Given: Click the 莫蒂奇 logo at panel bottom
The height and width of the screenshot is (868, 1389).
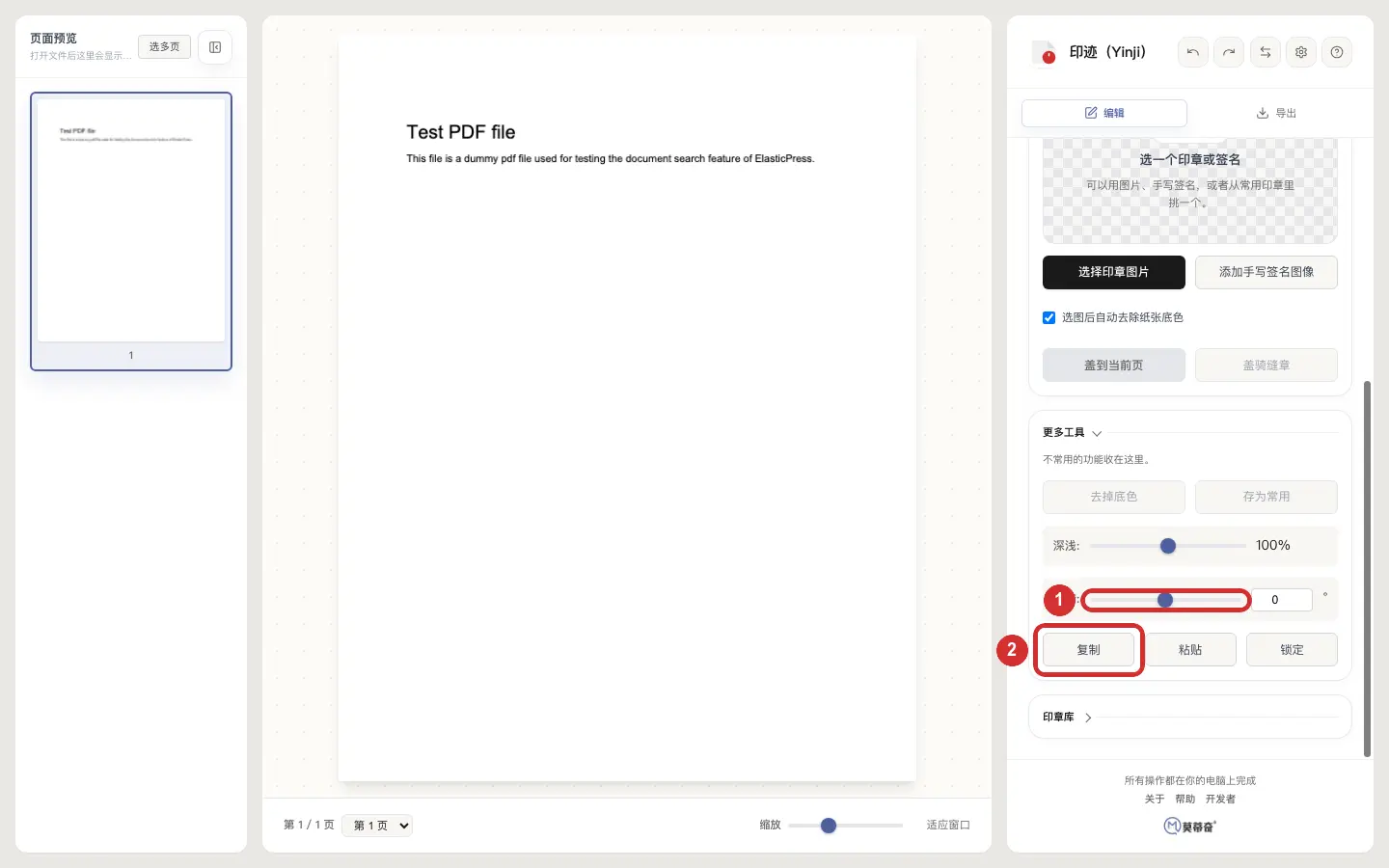Looking at the screenshot, I should click(1190, 827).
